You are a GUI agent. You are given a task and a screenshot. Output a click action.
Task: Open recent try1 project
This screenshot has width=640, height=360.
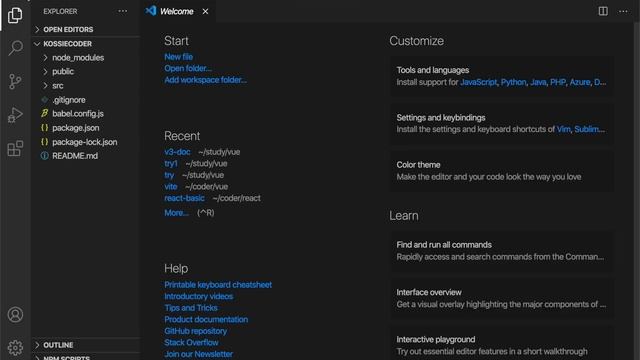[171, 163]
